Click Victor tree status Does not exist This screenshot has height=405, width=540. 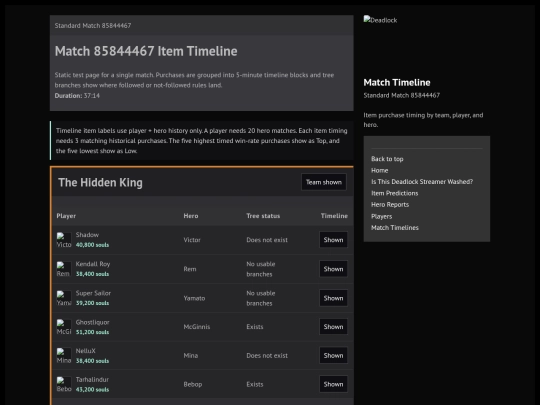pyautogui.click(x=267, y=240)
